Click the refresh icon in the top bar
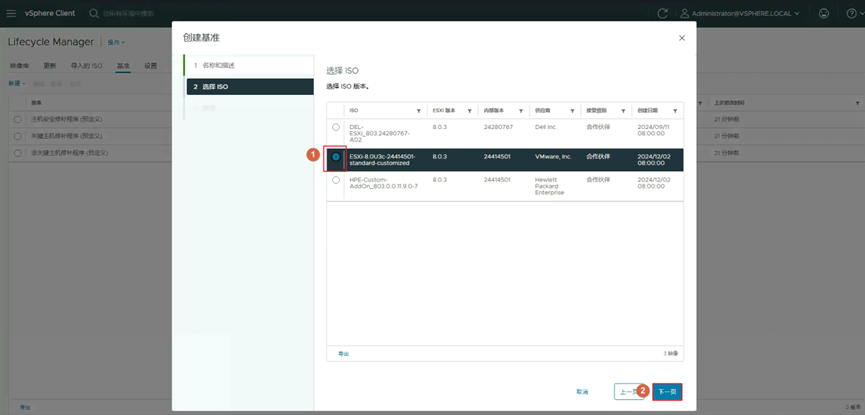 point(663,13)
